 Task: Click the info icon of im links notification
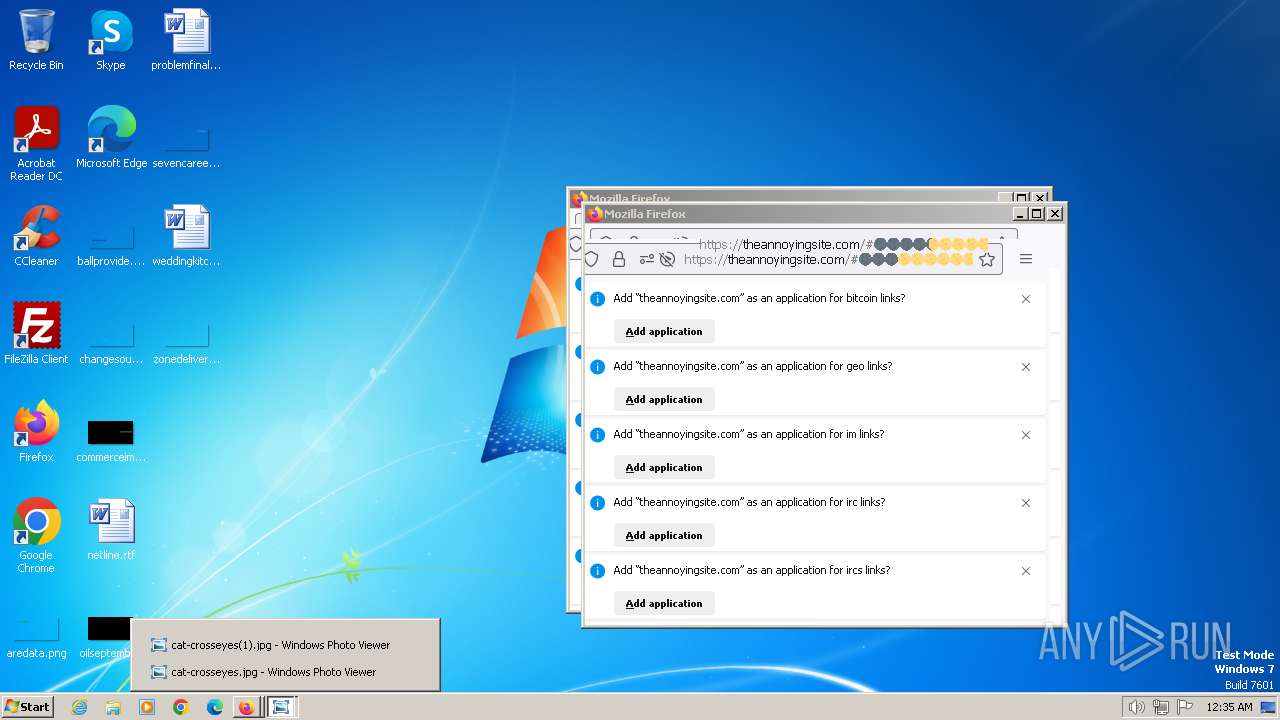pos(598,435)
